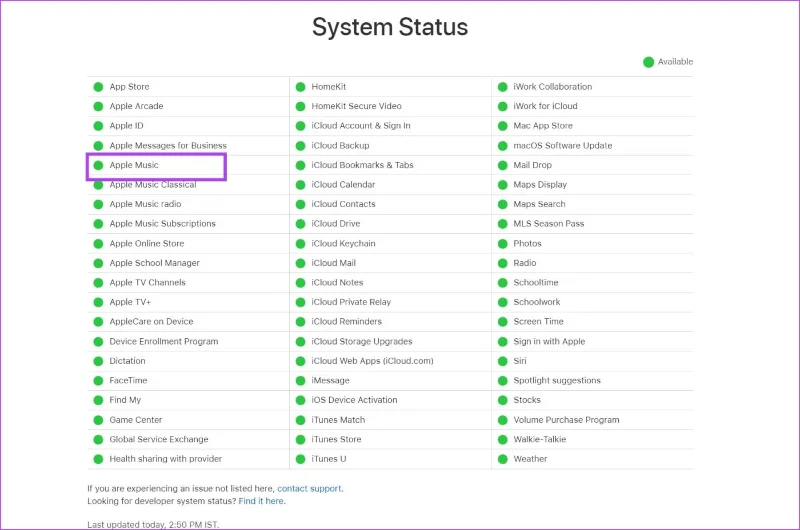Click iCloud Bookmarks & Tabs text
The image size is (800, 530).
362,165
